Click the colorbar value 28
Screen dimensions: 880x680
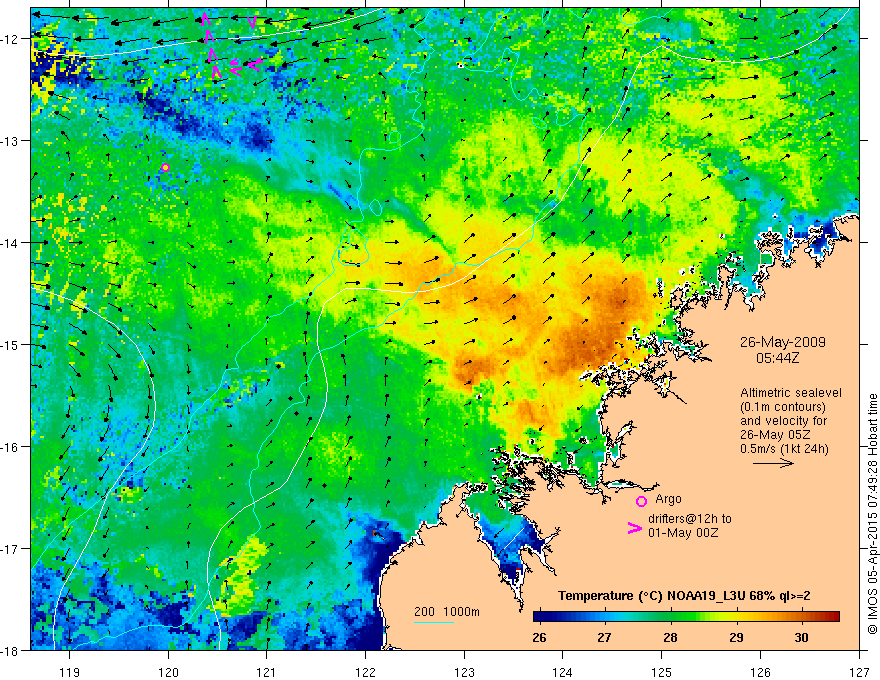(670, 637)
